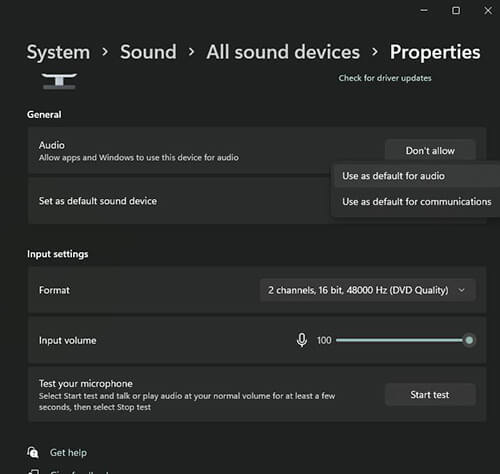Click the input volume slider handle
The image size is (500, 474).
[469, 340]
